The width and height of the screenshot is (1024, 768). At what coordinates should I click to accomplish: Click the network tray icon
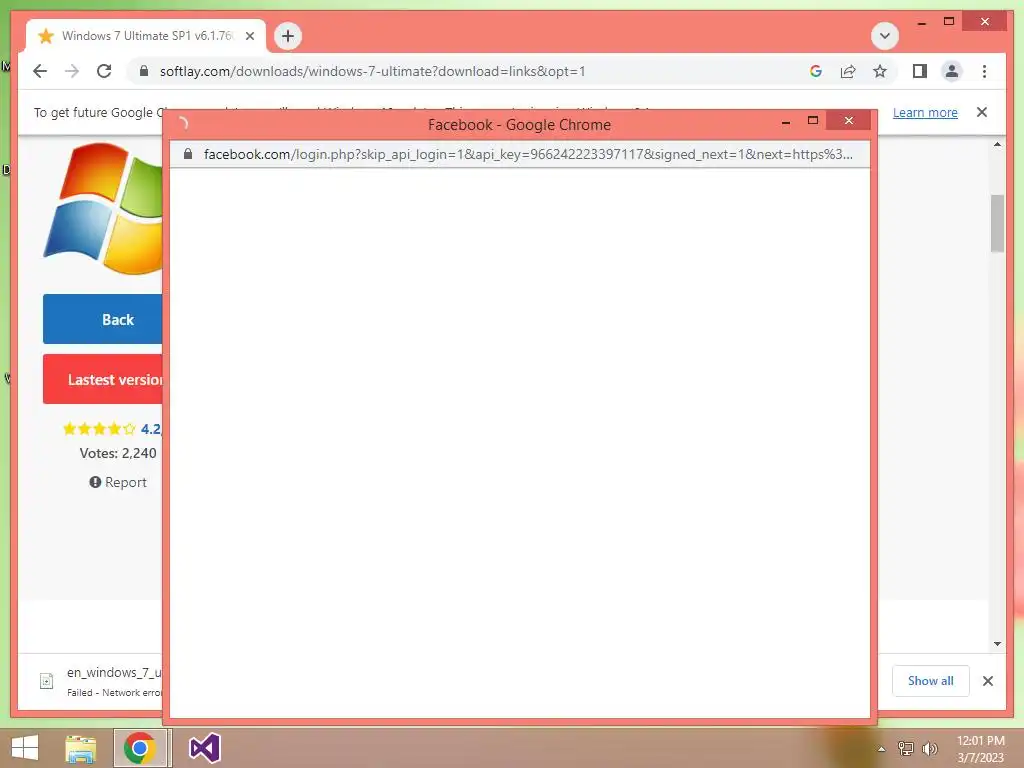(x=906, y=748)
